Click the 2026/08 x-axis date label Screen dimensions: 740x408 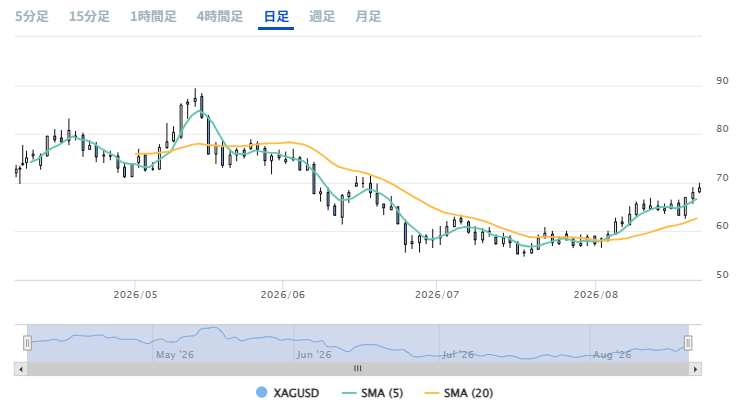tap(596, 295)
